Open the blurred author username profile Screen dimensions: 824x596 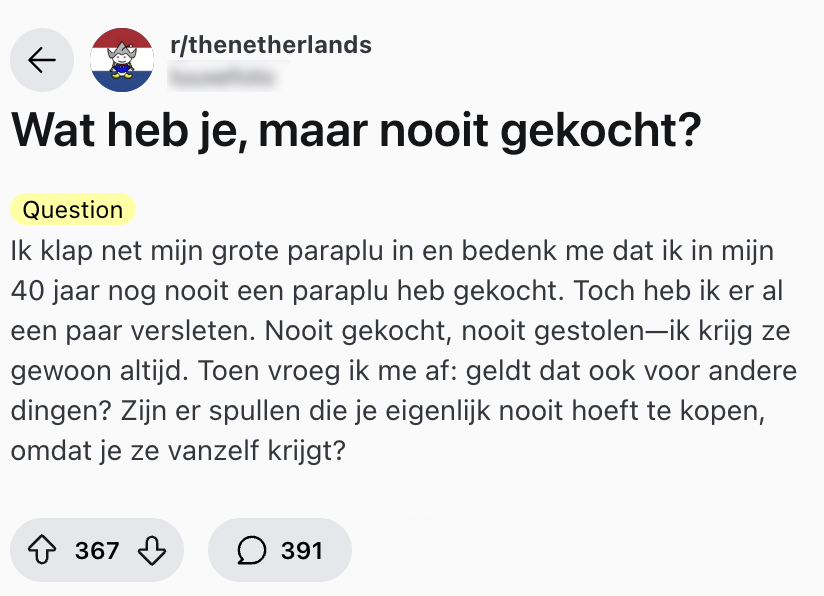tap(226, 73)
